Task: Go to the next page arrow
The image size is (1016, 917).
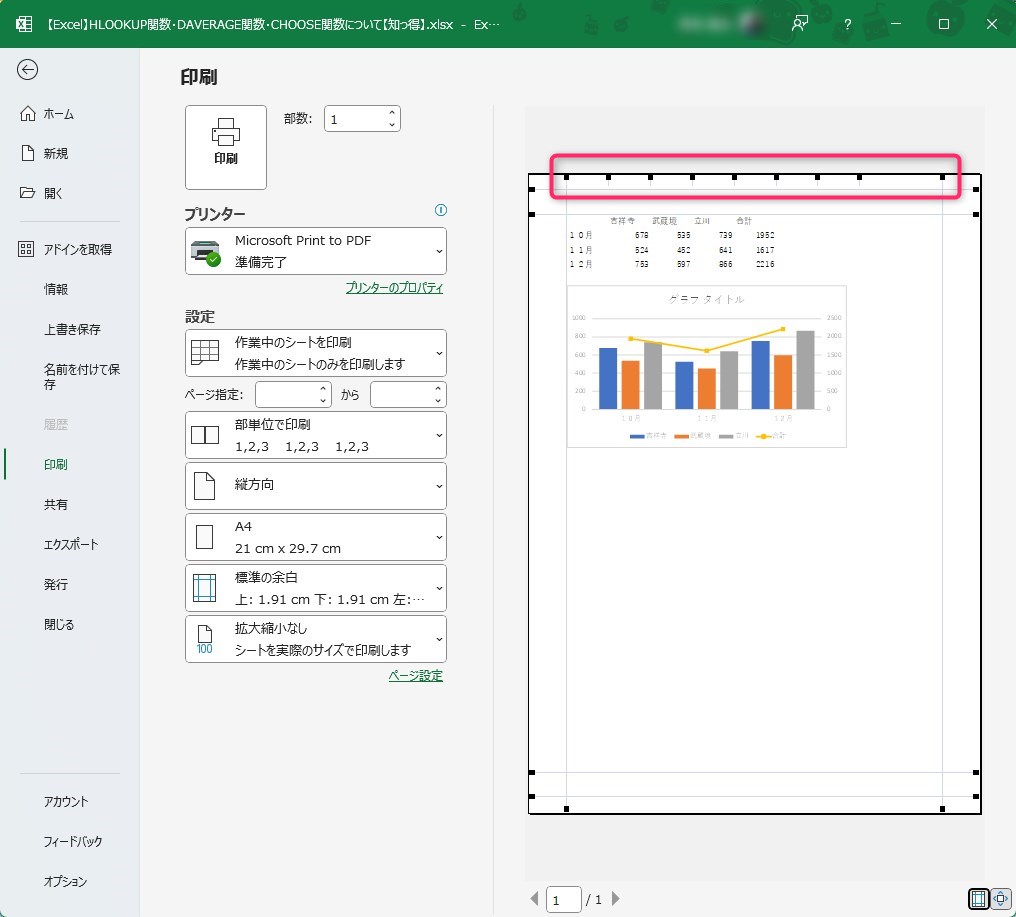Action: tap(616, 899)
